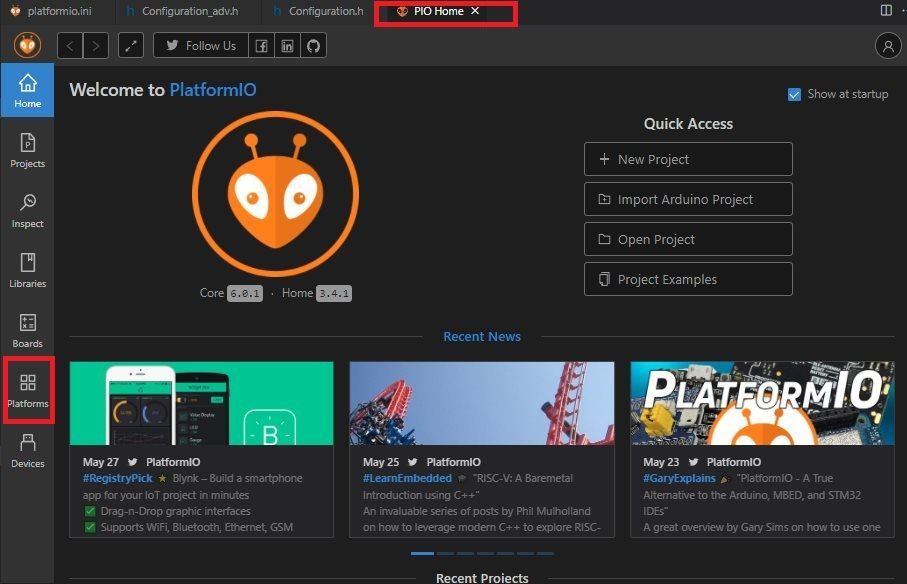Switch to the Configuration_adv.h tab
Image resolution: width=907 pixels, height=584 pixels.
[182, 11]
